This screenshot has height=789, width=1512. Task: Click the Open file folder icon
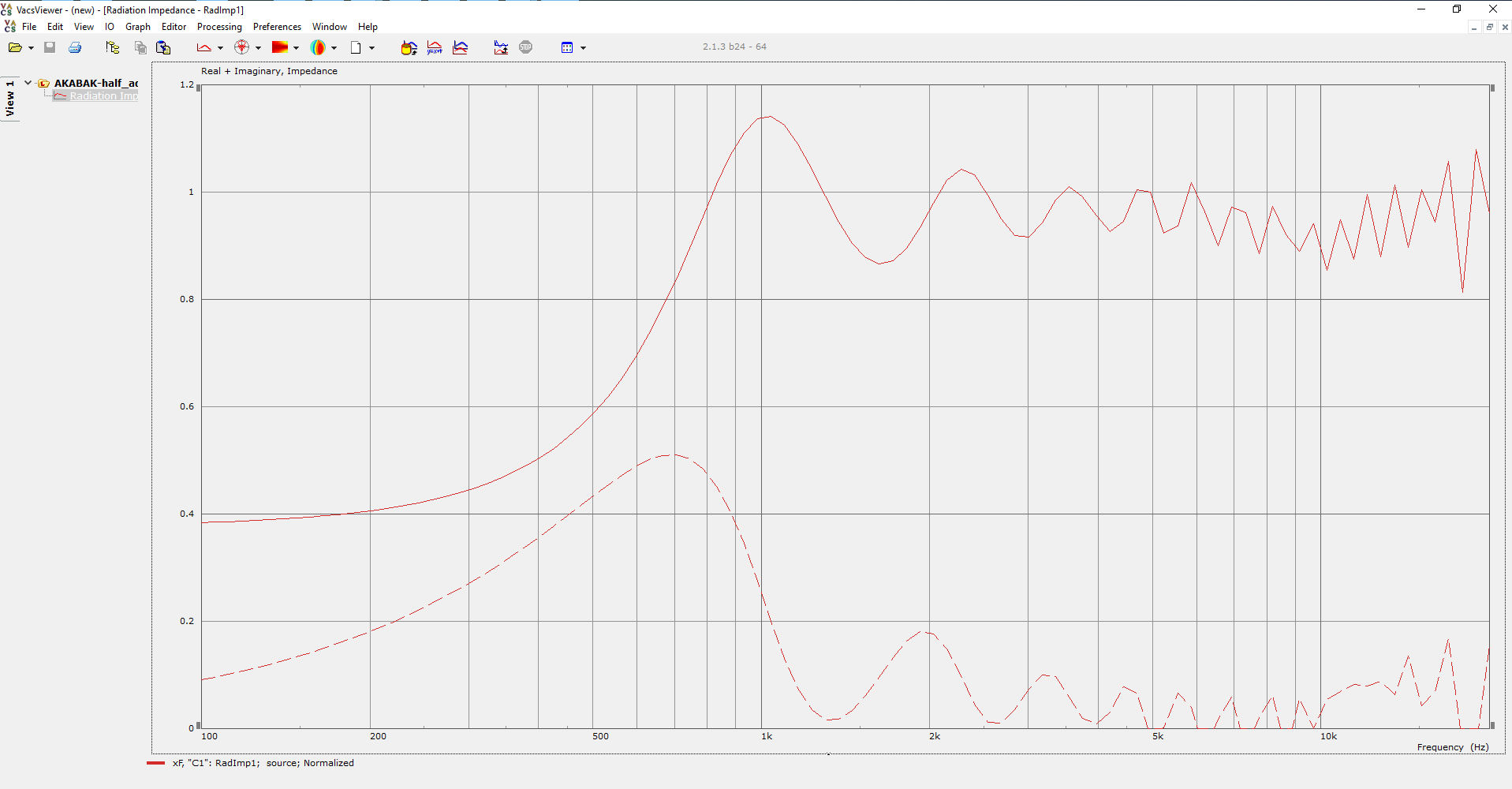pyautogui.click(x=14, y=47)
